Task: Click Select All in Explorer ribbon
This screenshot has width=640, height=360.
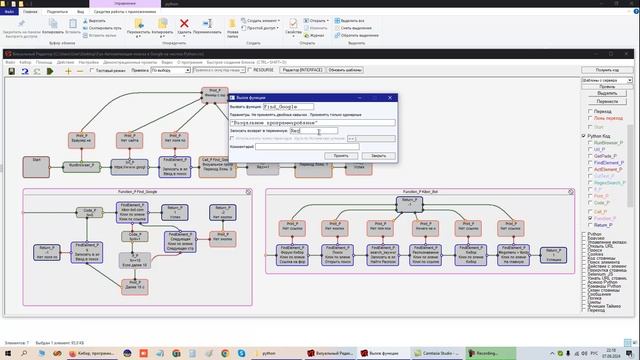Action: point(349,21)
